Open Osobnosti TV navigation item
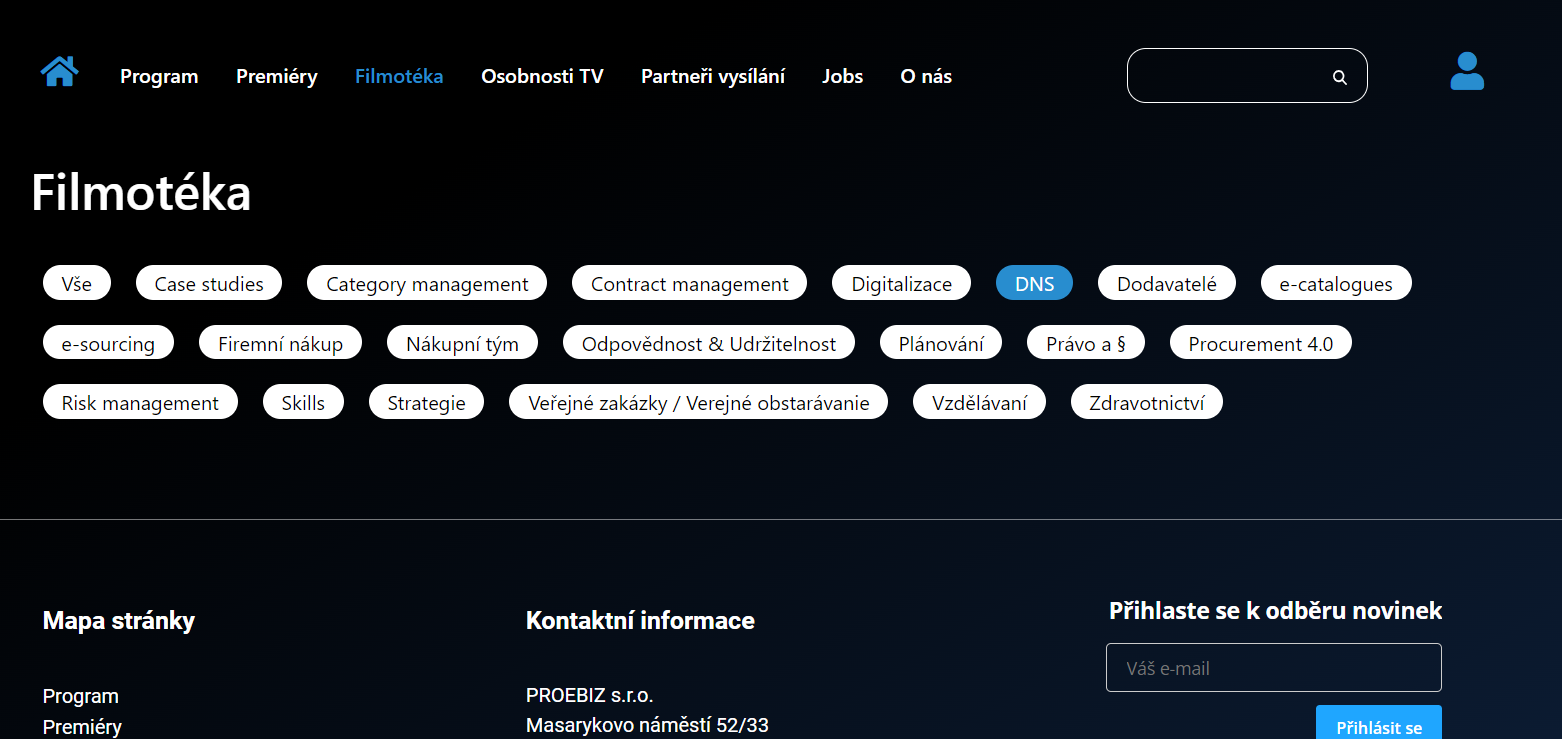This screenshot has height=739, width=1562. tap(542, 76)
